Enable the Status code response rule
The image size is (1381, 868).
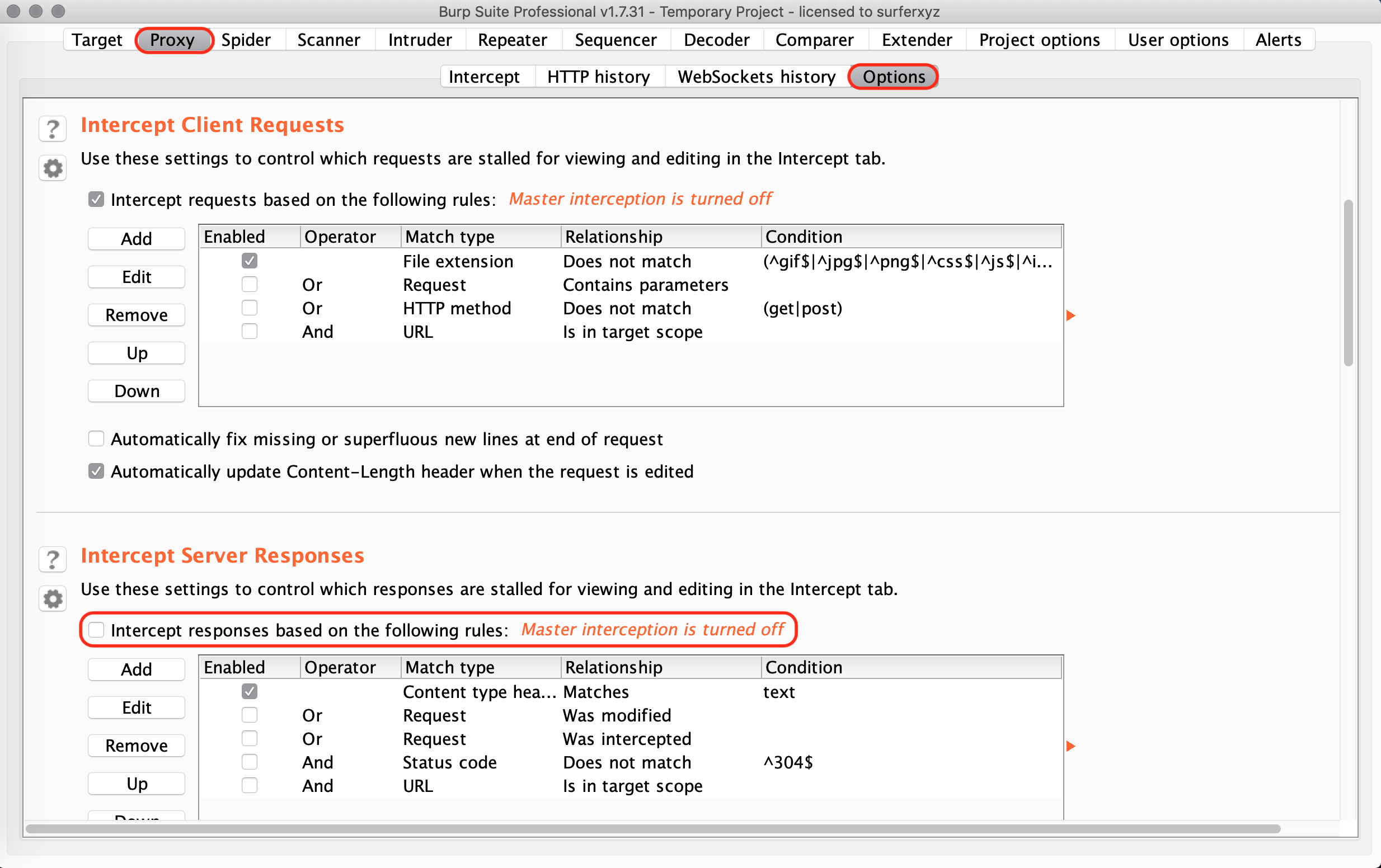(x=250, y=762)
